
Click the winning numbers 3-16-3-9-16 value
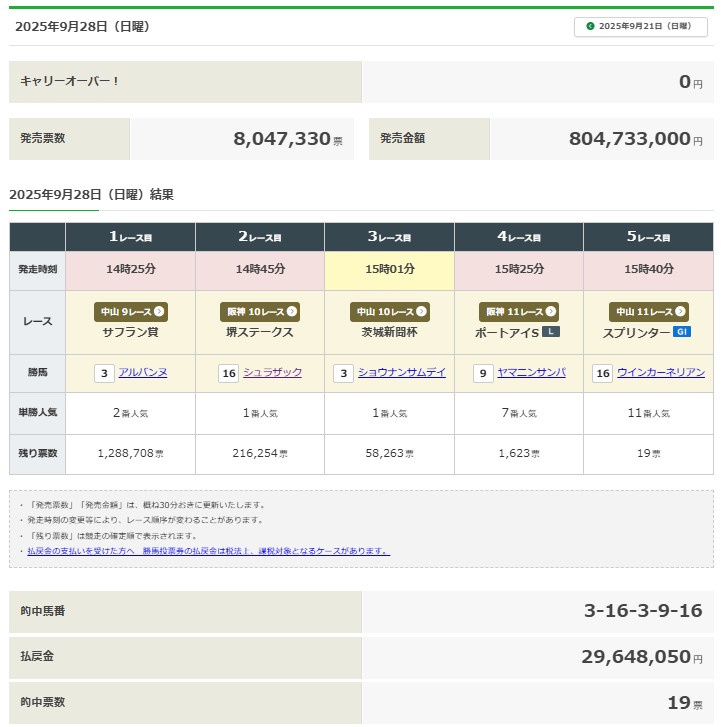click(x=643, y=611)
